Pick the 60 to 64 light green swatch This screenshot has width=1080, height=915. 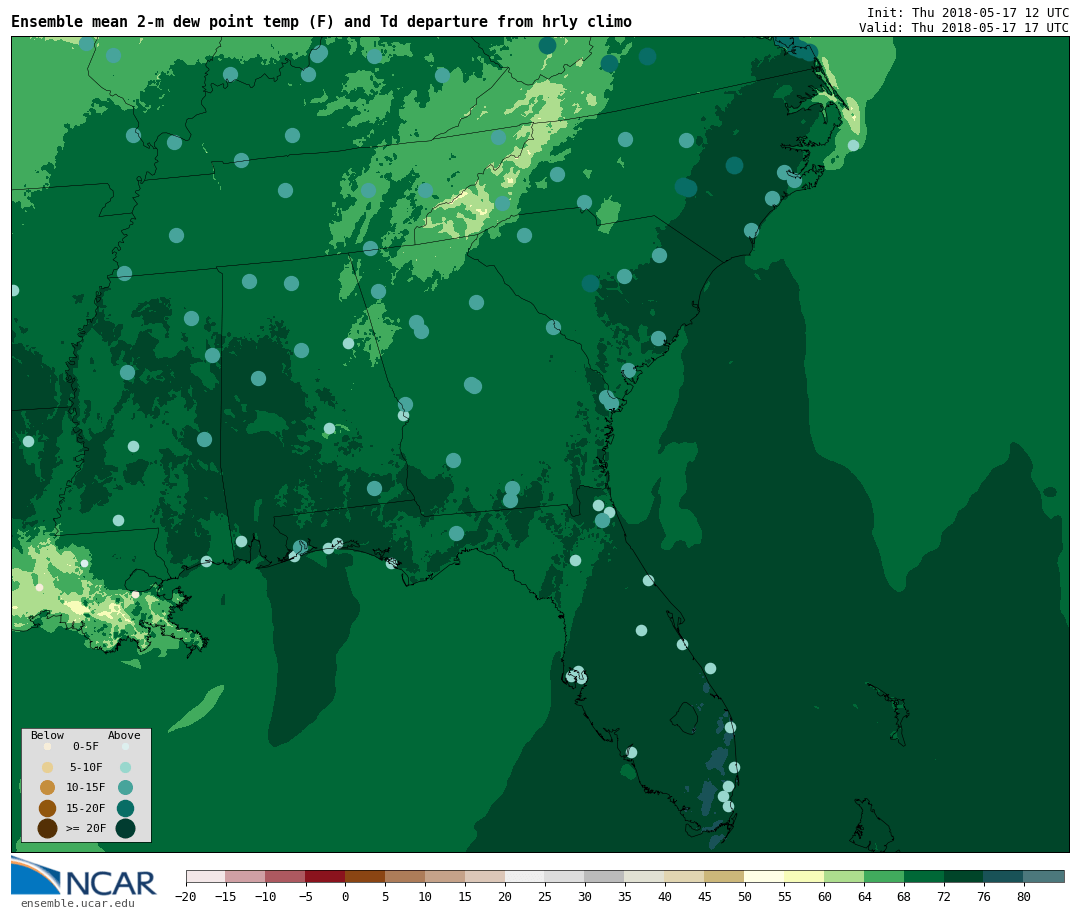844,876
